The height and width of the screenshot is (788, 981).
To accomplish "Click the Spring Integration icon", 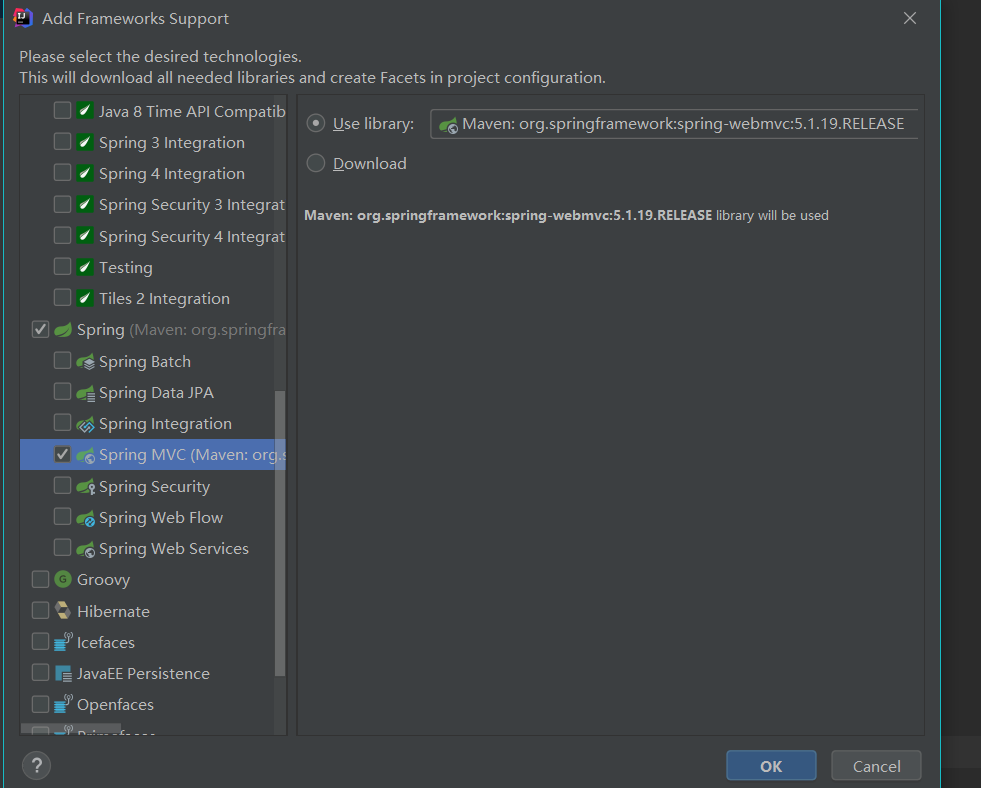I will pos(86,424).
